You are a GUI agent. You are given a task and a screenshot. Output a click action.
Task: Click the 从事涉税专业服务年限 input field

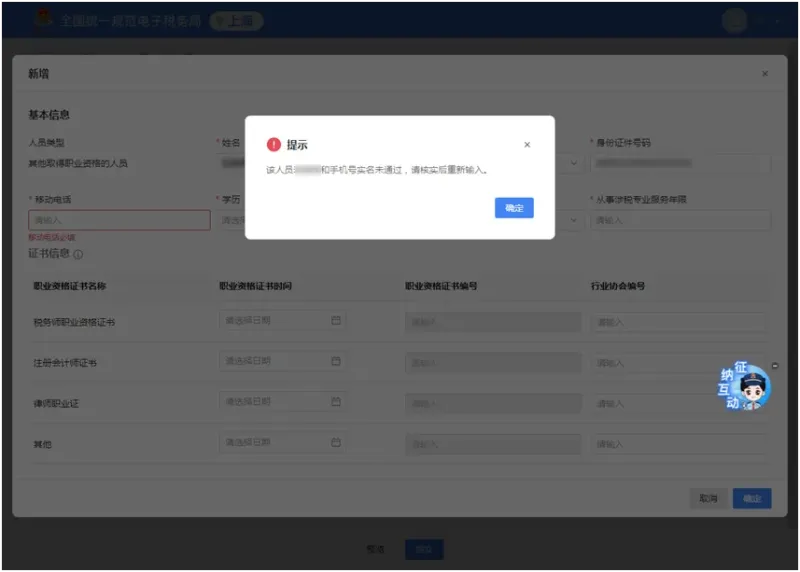tap(680, 220)
